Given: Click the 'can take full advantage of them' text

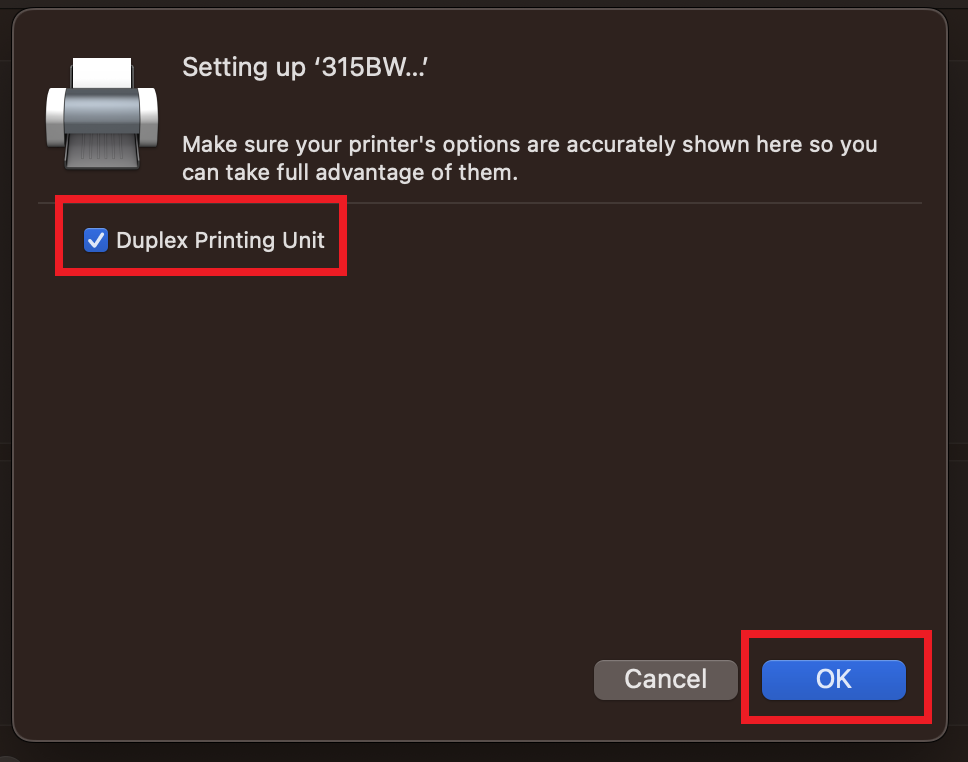Looking at the screenshot, I should click(x=349, y=172).
